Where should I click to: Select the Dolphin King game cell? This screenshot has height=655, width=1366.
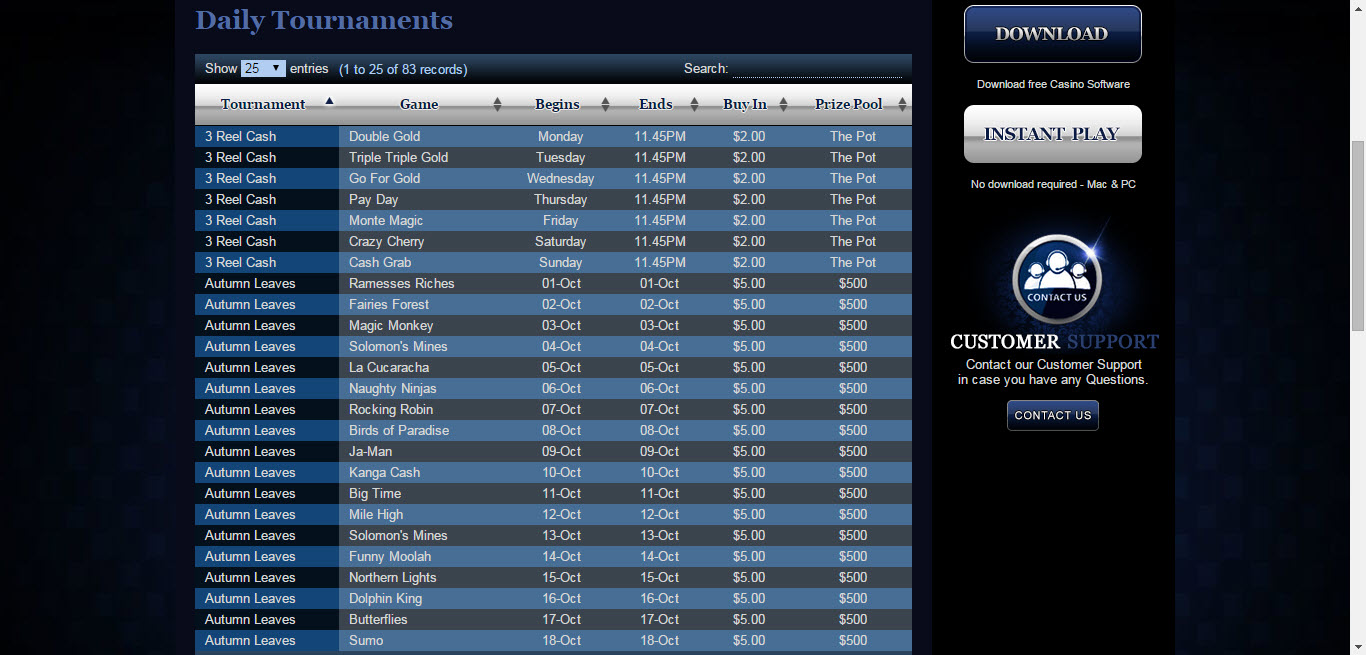(423, 598)
